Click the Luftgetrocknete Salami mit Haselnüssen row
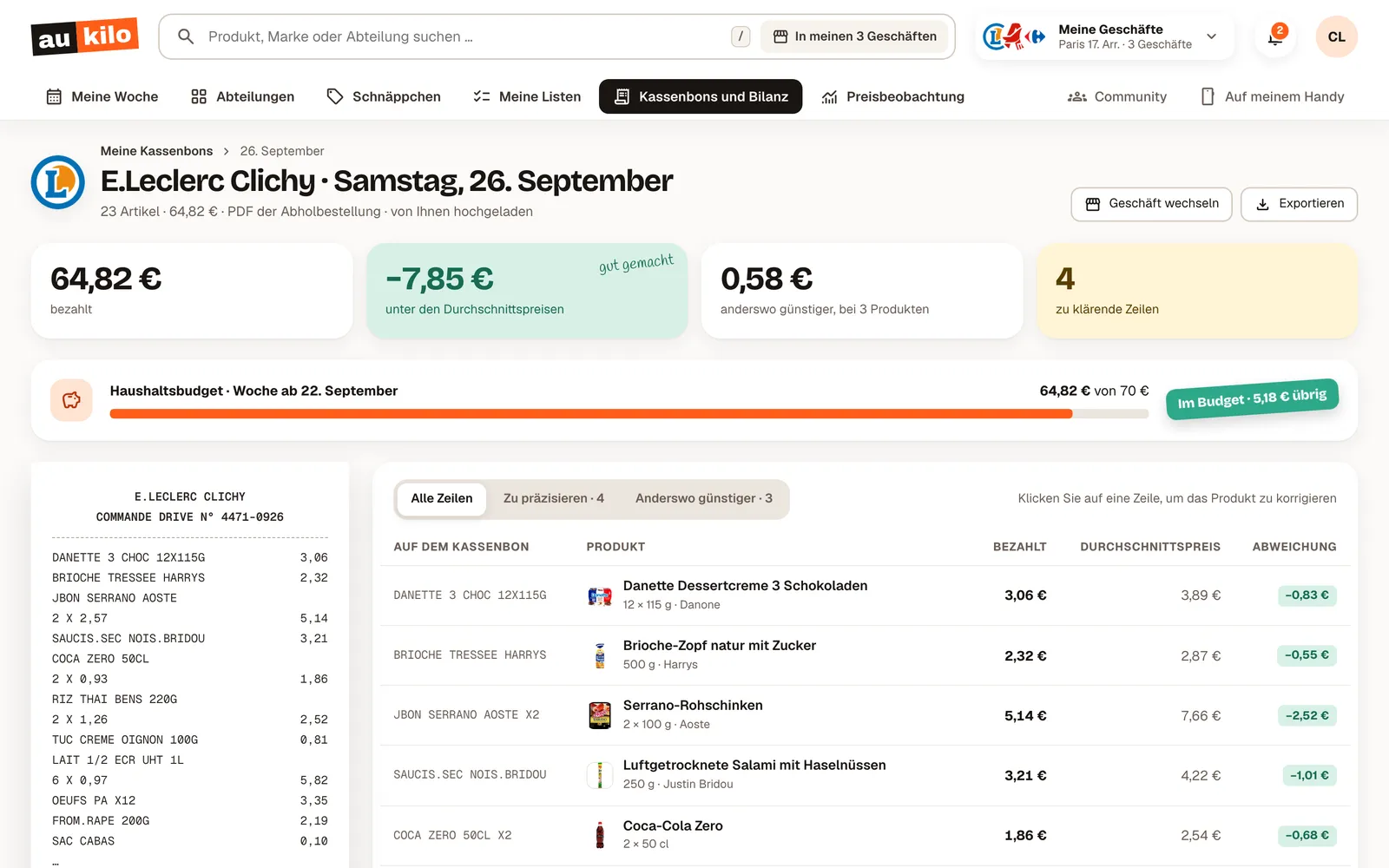 click(x=865, y=775)
